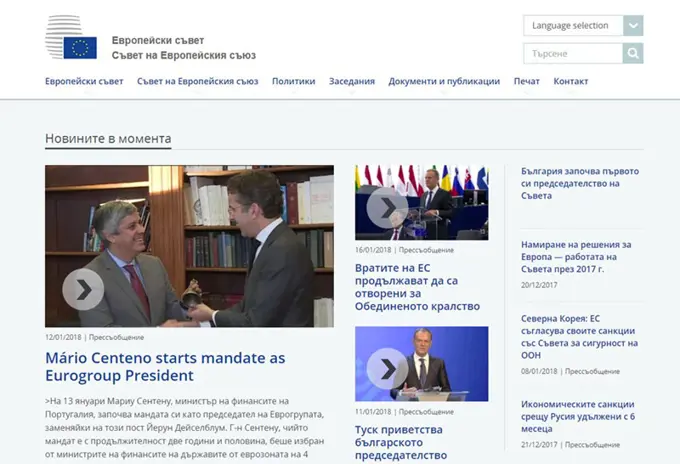Select the Политики menu item

pyautogui.click(x=293, y=82)
